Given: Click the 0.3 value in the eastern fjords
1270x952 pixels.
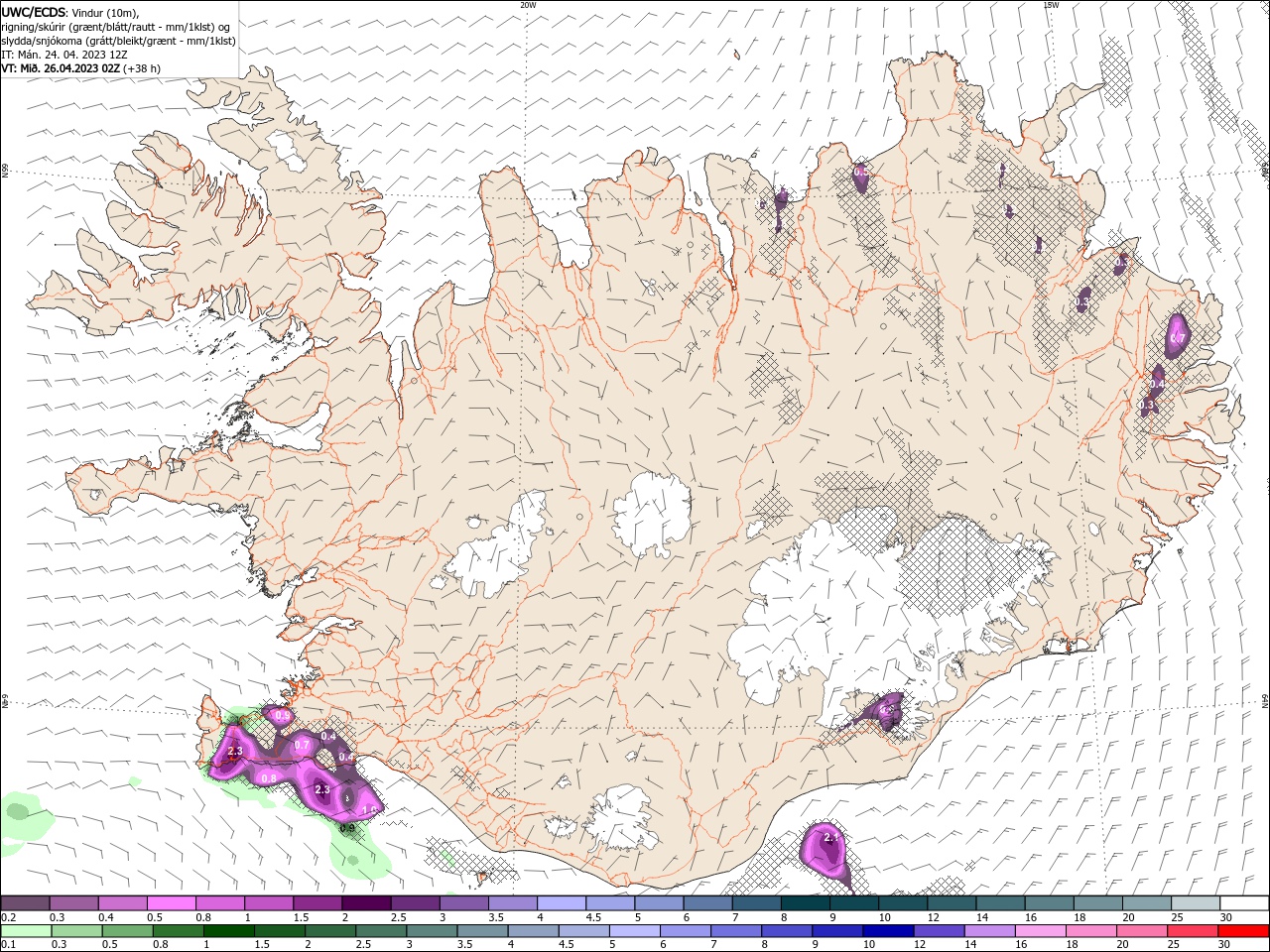Looking at the screenshot, I should pyautogui.click(x=1147, y=405).
